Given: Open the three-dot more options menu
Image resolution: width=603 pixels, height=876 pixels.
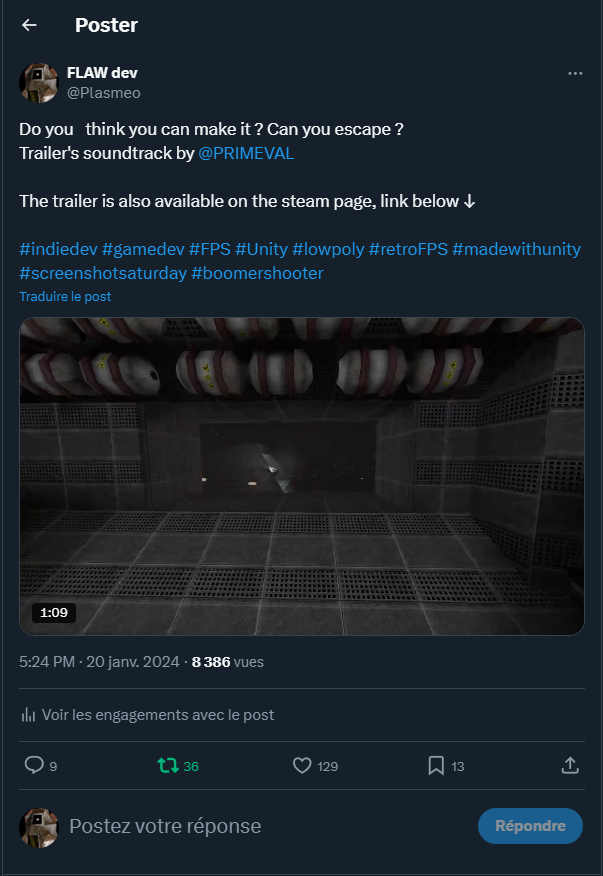Looking at the screenshot, I should click(x=574, y=74).
